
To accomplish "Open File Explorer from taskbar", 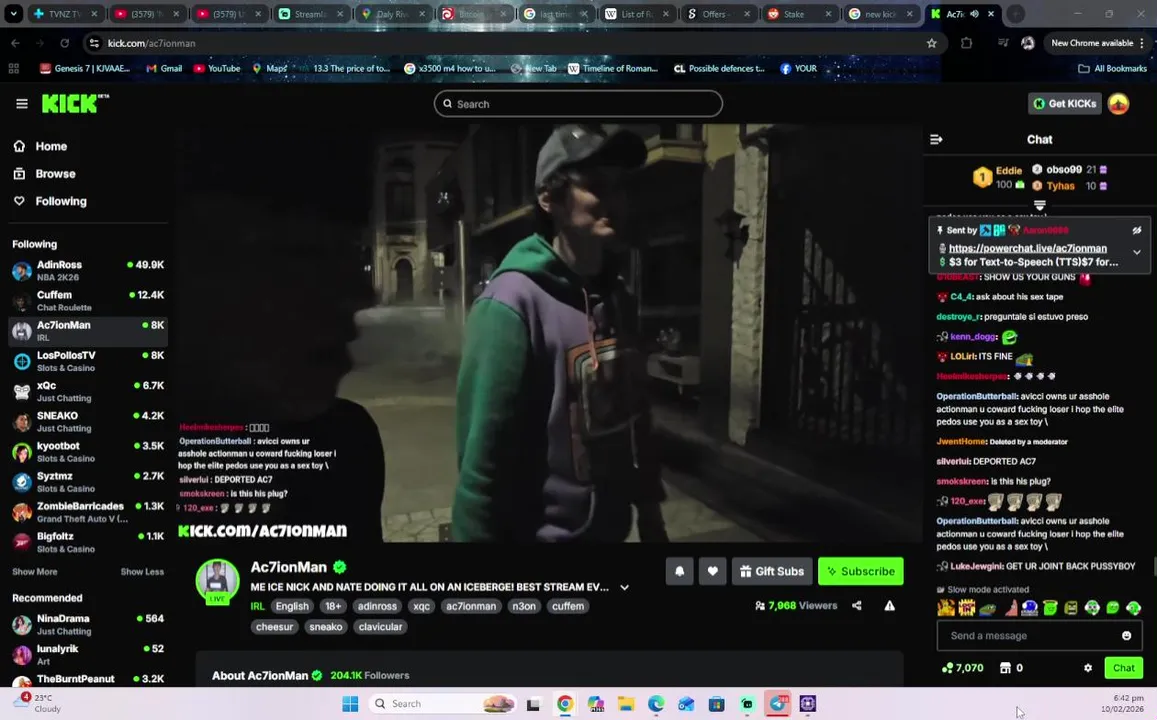I will pos(626,704).
